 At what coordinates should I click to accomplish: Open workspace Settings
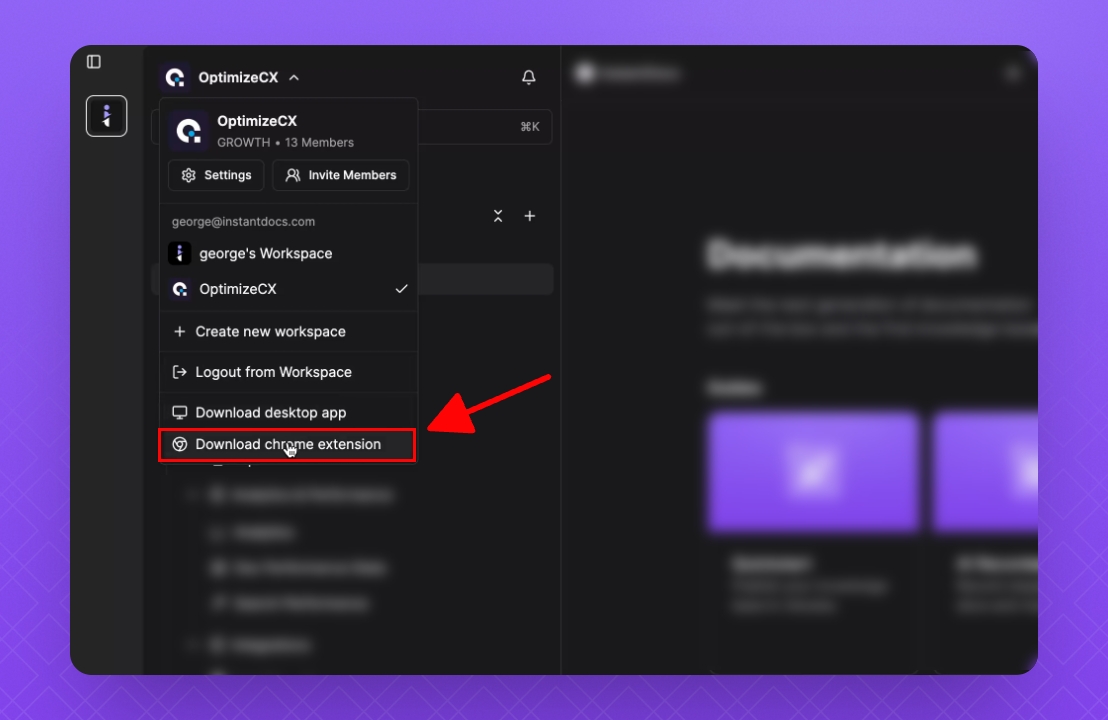tap(216, 175)
